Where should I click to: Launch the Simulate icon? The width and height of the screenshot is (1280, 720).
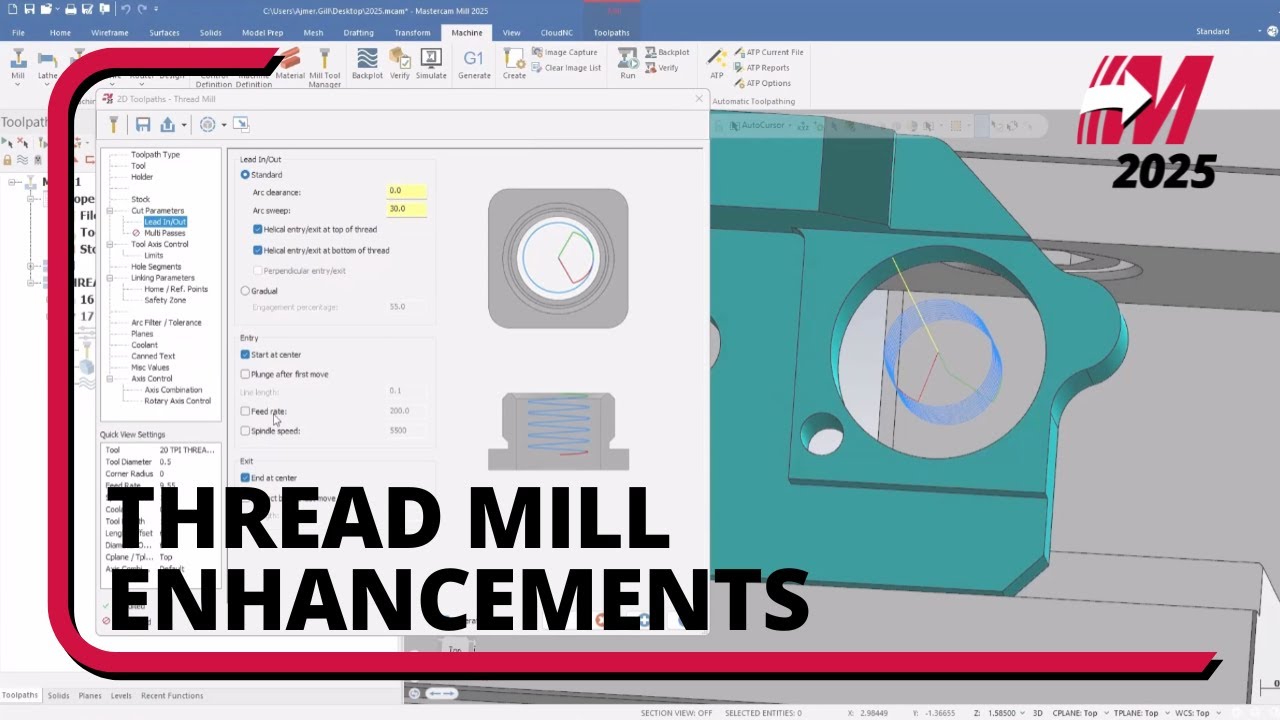[x=431, y=64]
